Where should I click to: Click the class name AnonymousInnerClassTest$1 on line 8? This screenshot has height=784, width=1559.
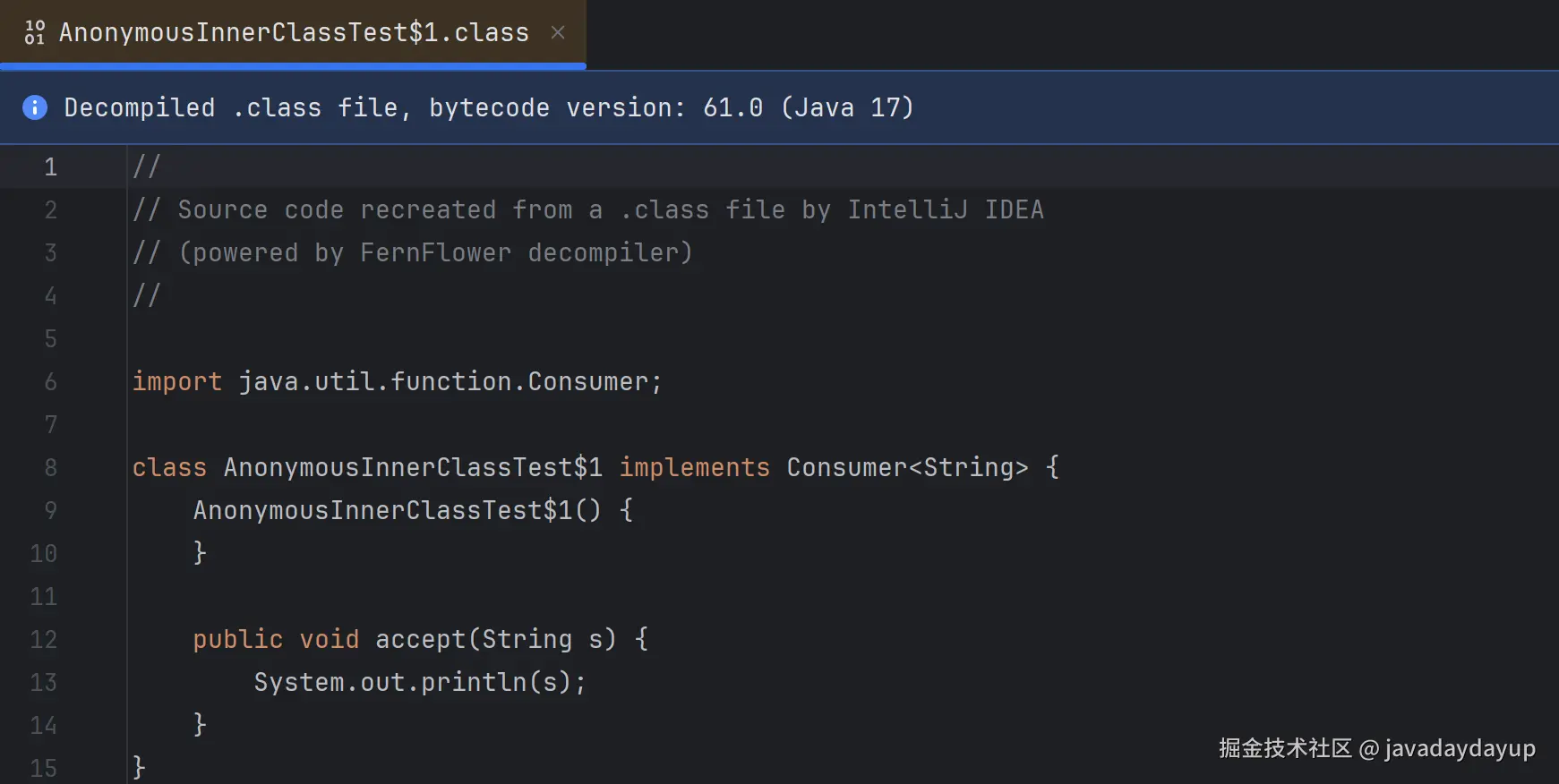click(412, 467)
